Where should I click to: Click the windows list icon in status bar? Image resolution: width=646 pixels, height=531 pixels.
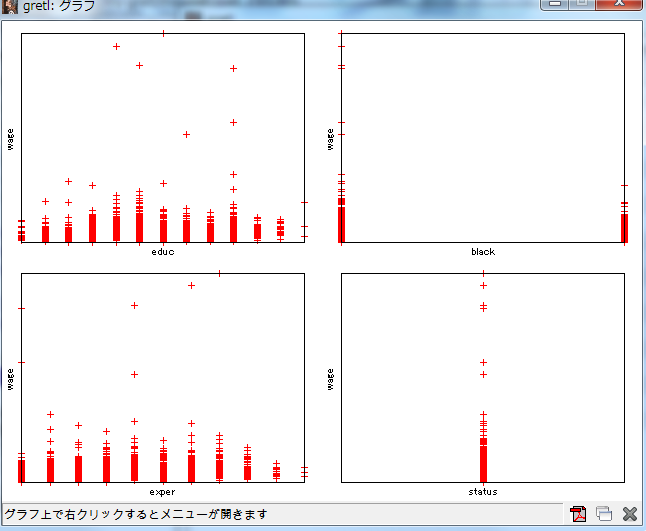[604, 514]
